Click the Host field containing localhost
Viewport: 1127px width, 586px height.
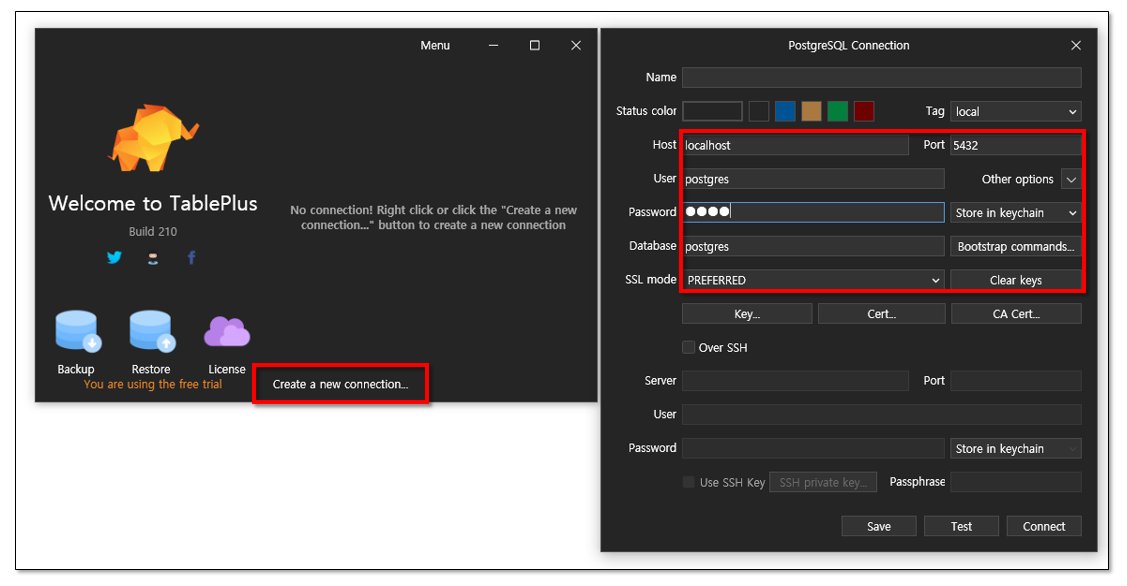795,145
